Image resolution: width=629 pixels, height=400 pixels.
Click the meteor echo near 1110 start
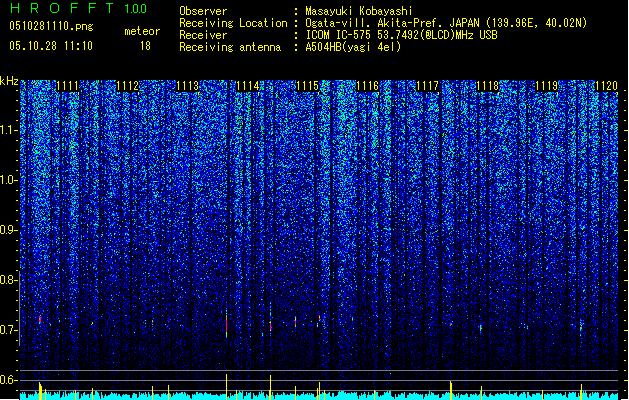click(40, 320)
